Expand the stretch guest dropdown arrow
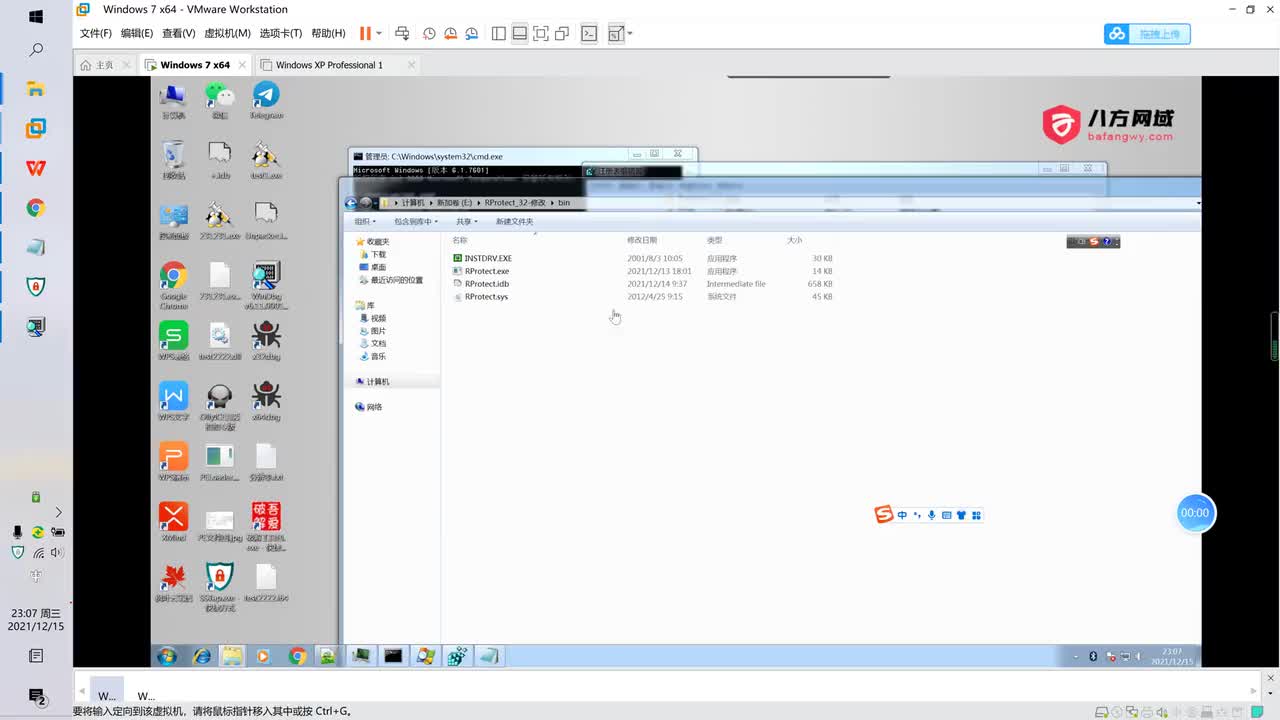The width and height of the screenshot is (1280, 720). pos(630,33)
